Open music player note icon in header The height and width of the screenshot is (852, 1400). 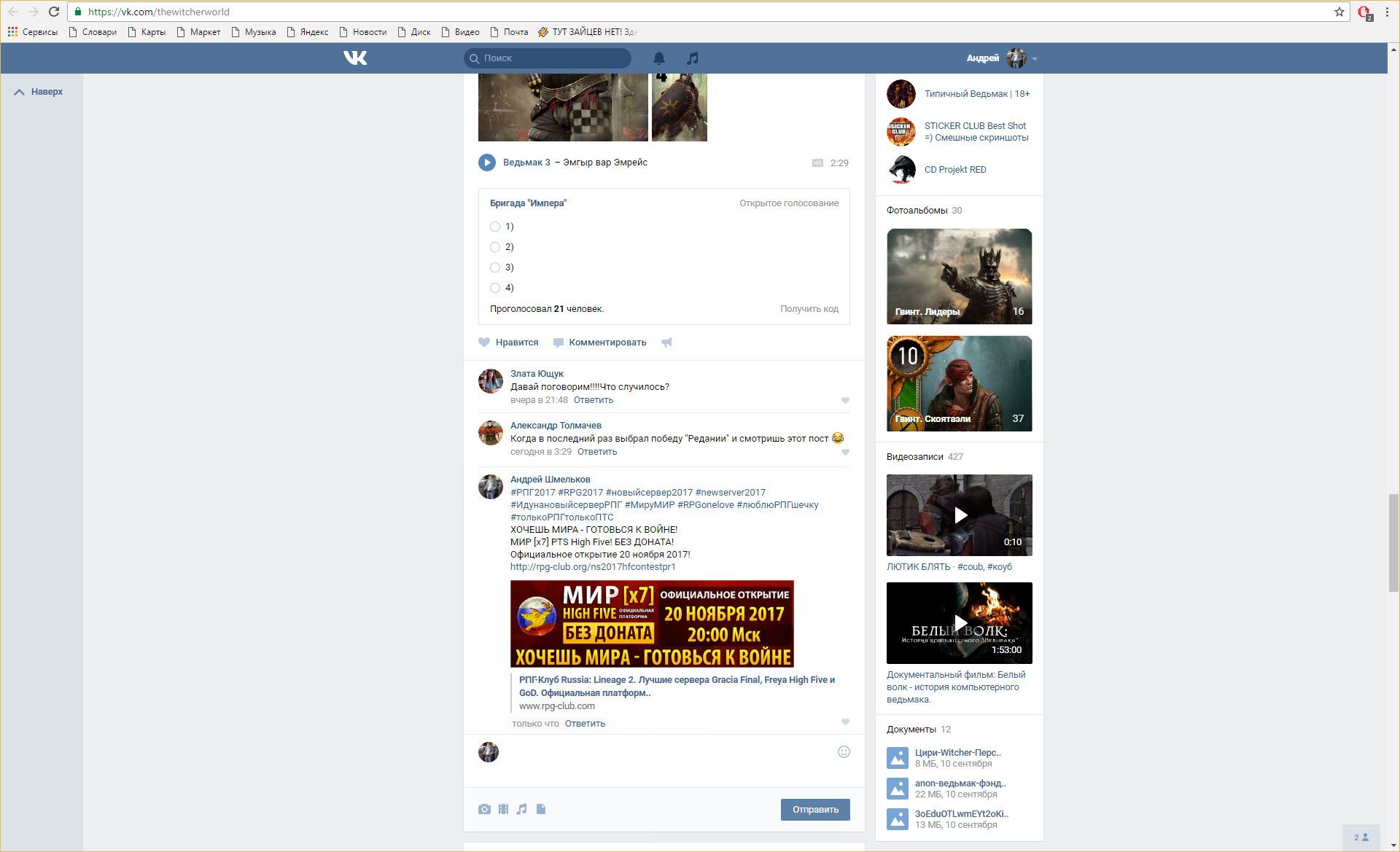pos(692,58)
